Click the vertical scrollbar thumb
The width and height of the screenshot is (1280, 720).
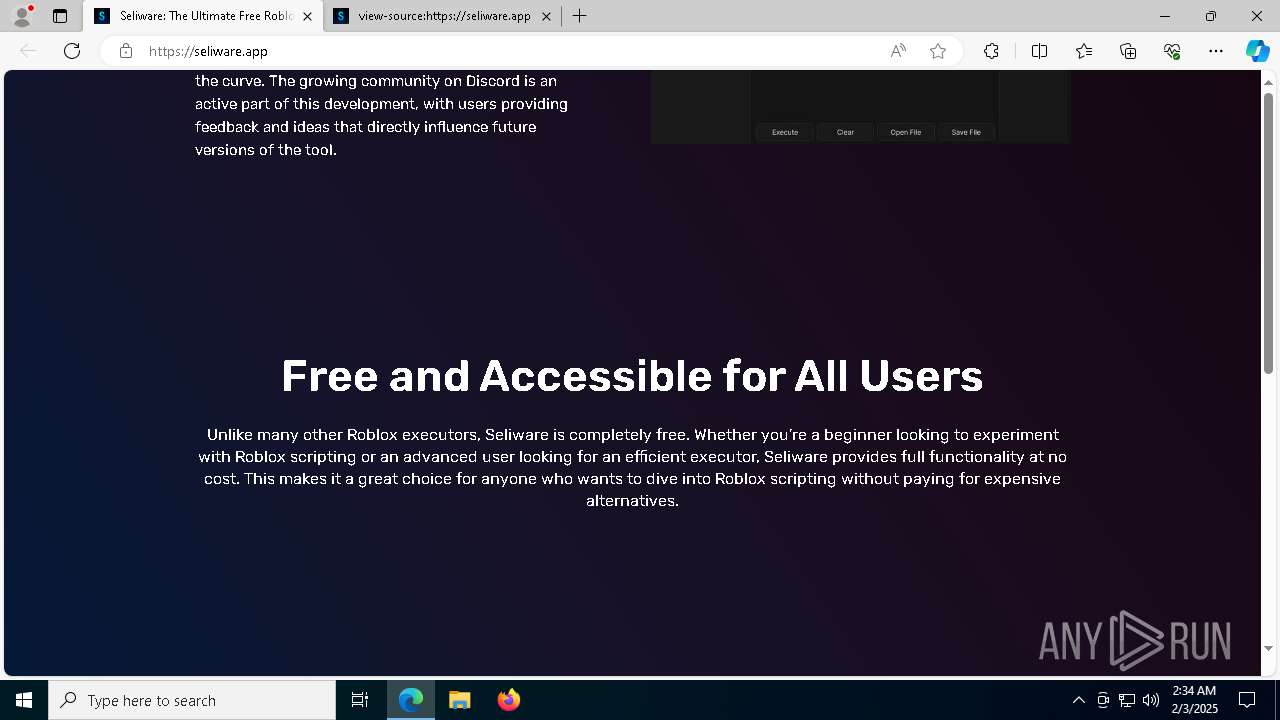click(x=1268, y=232)
